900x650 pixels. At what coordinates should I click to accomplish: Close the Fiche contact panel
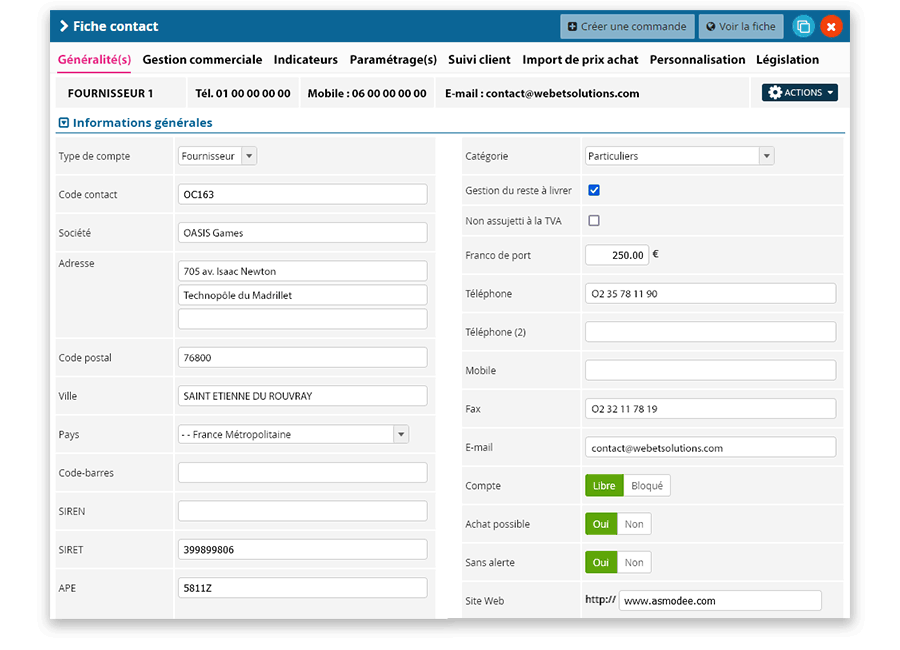(x=831, y=26)
